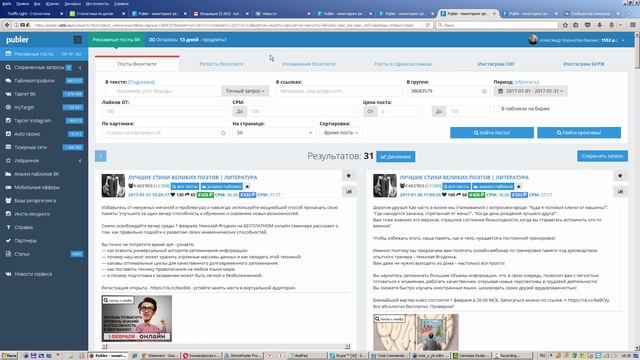Image resolution: width=640 pixels, height=360 pixels.
Task: Click browser back navigation button
Action: pos(7,25)
